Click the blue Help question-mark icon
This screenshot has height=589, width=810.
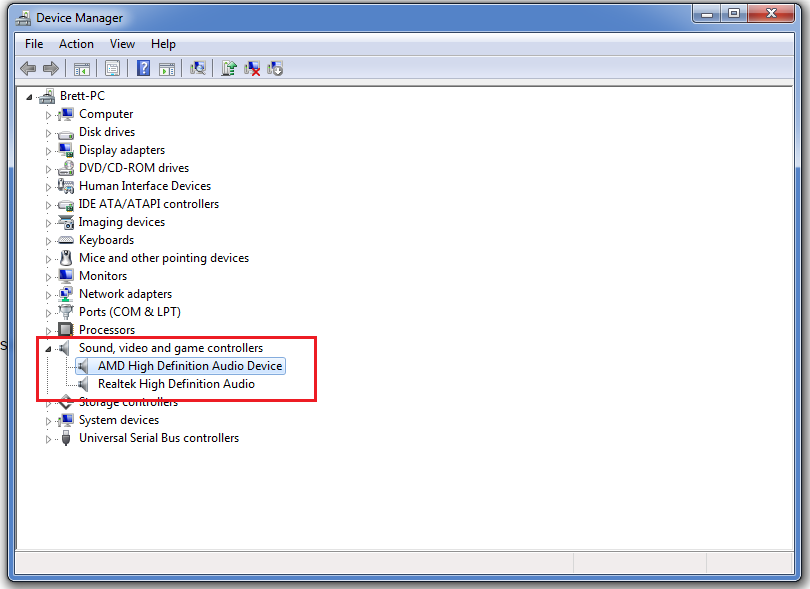143,68
